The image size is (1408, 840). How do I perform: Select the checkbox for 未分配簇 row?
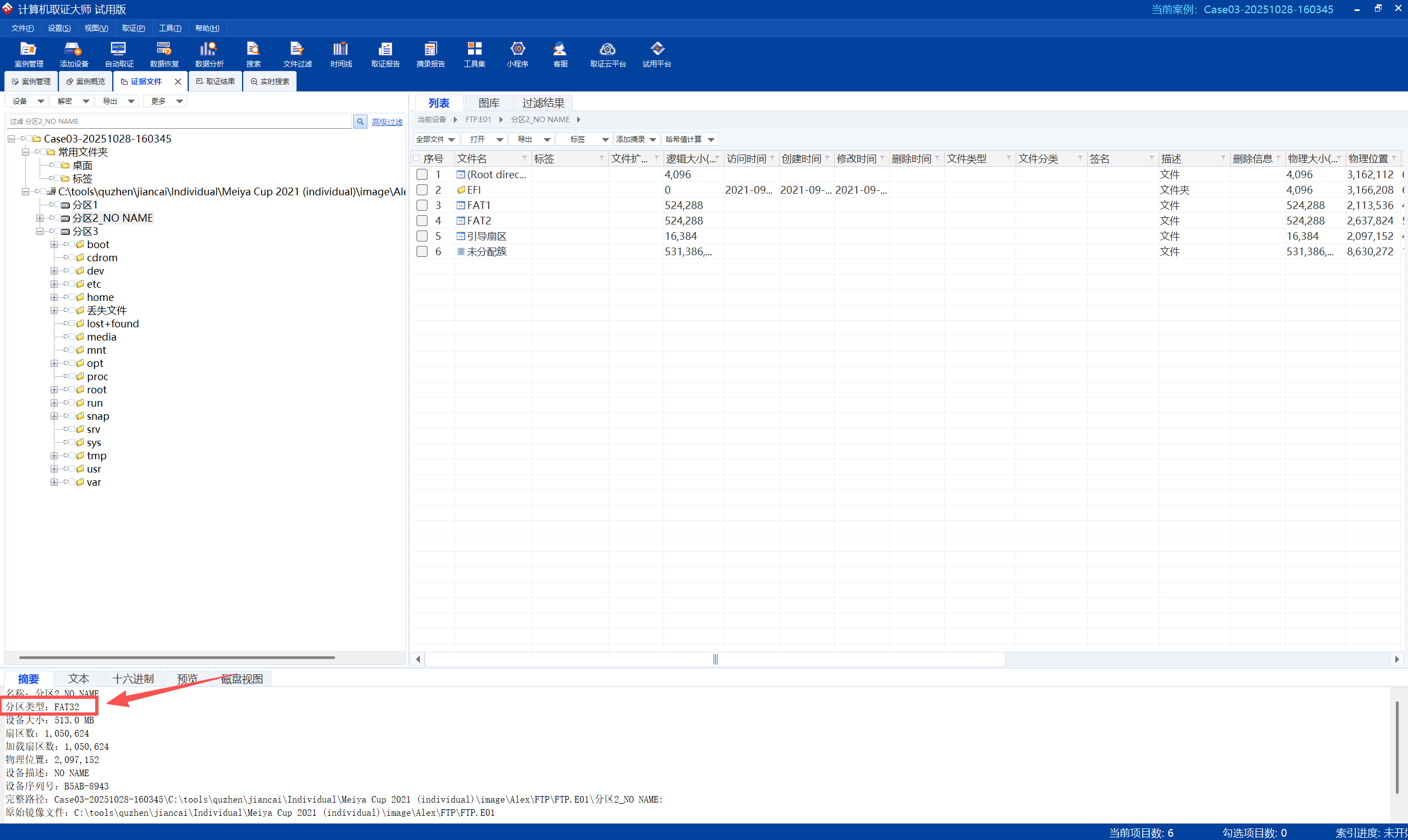coord(422,251)
